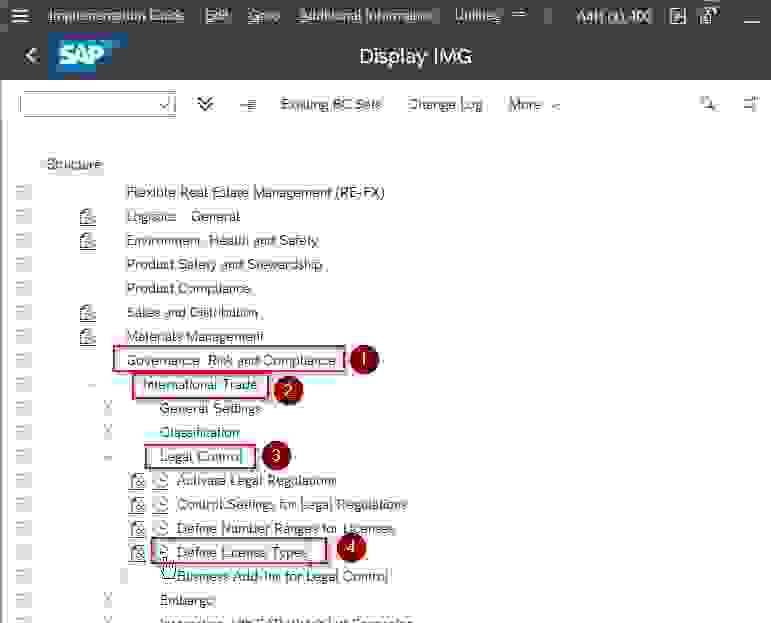Click the Back arrow beside SAP logo
Viewport: 771px width, 623px height.
click(x=31, y=56)
